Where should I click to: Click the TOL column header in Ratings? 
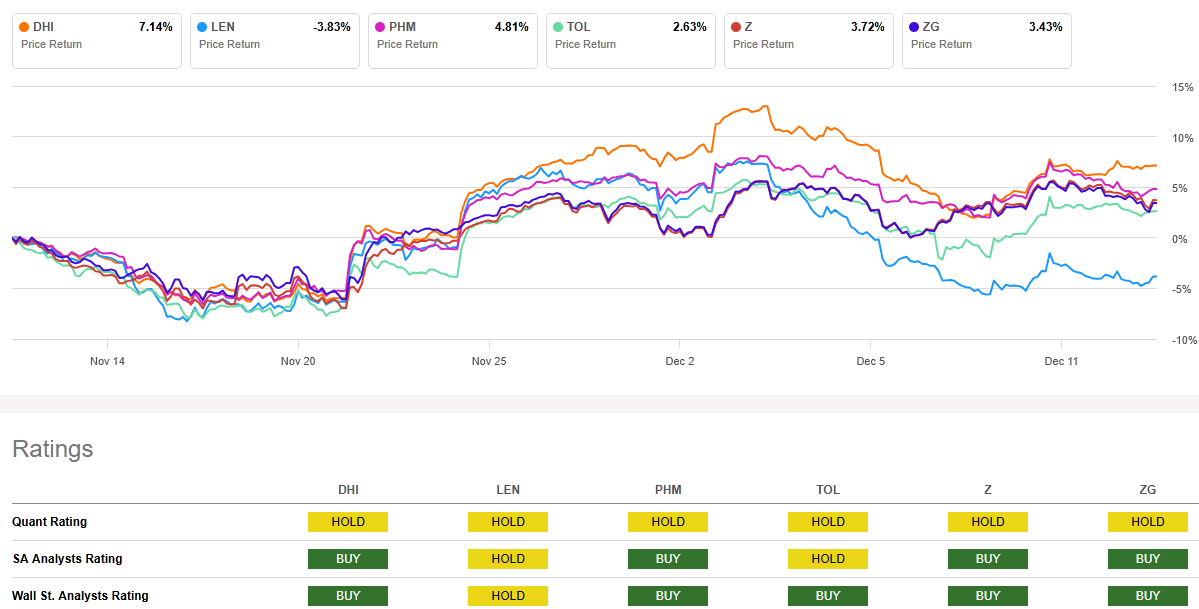pyautogui.click(x=828, y=490)
